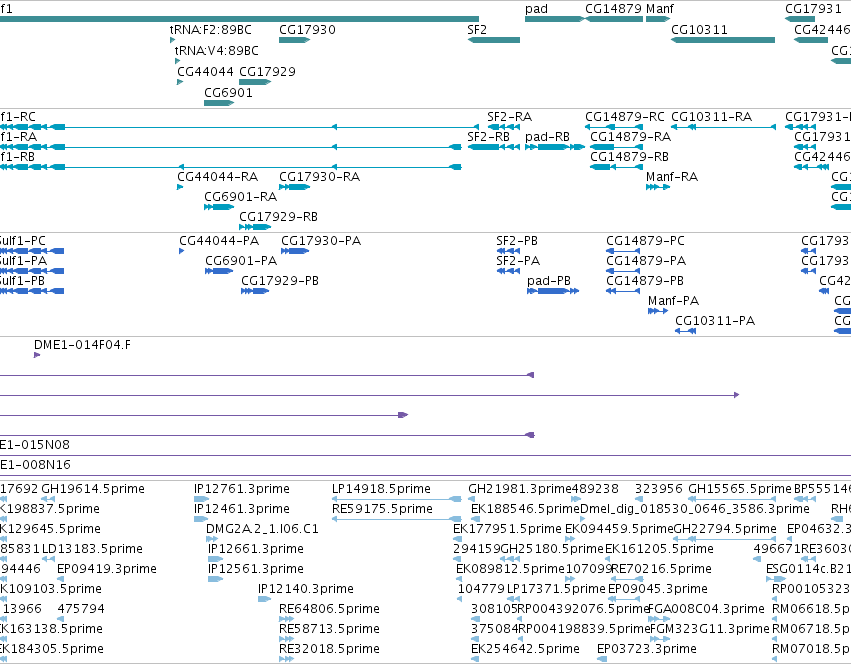851x664 pixels.
Task: Select the CG10311-PA protein feature
Action: pyautogui.click(x=685, y=331)
